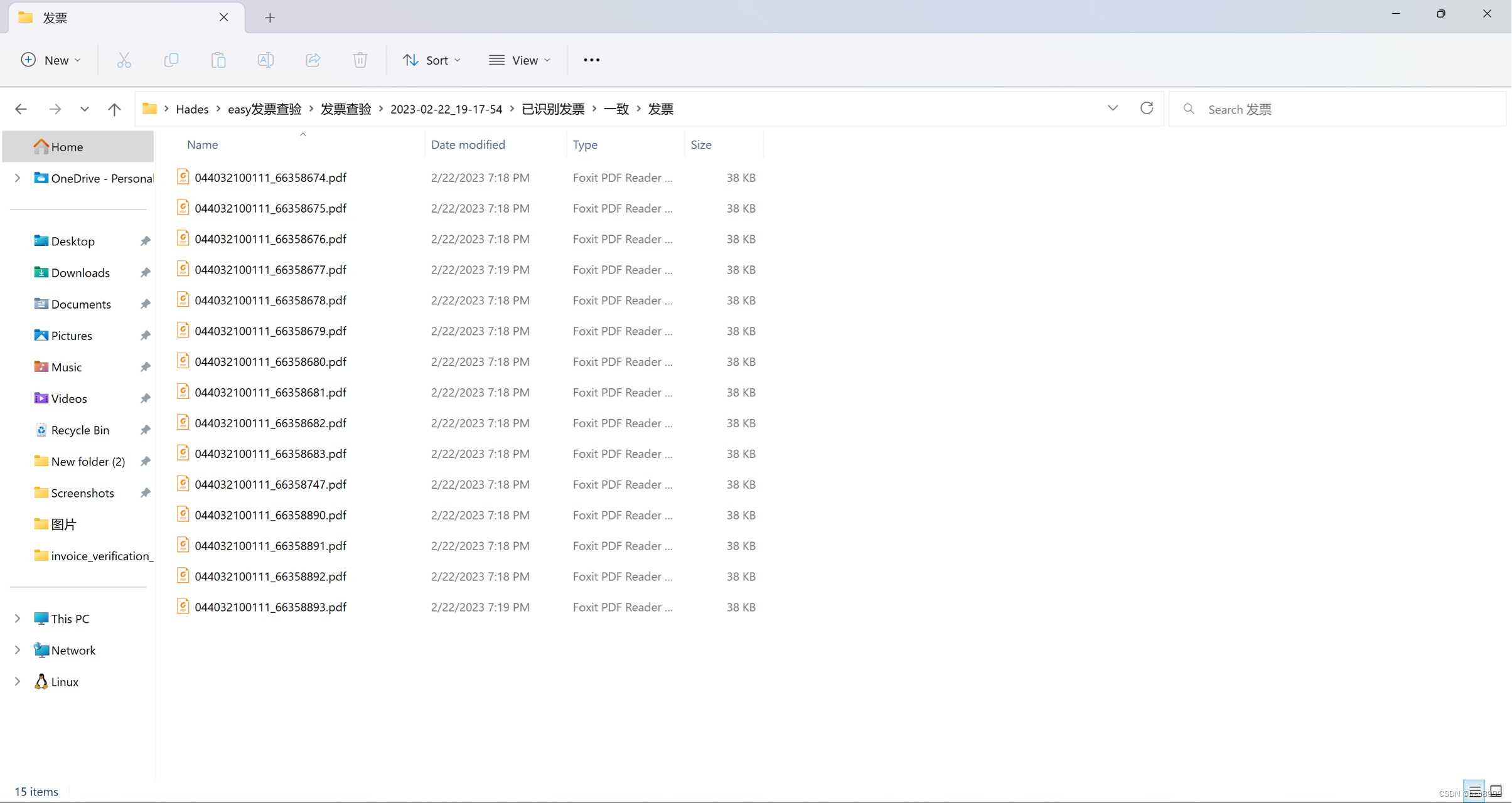
Task: Unpin Recycle Bin using its pin icon
Action: click(x=145, y=430)
